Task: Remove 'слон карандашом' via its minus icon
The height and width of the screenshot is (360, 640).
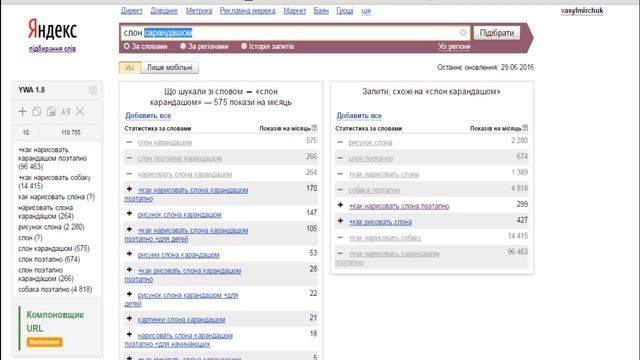Action: (x=129, y=142)
